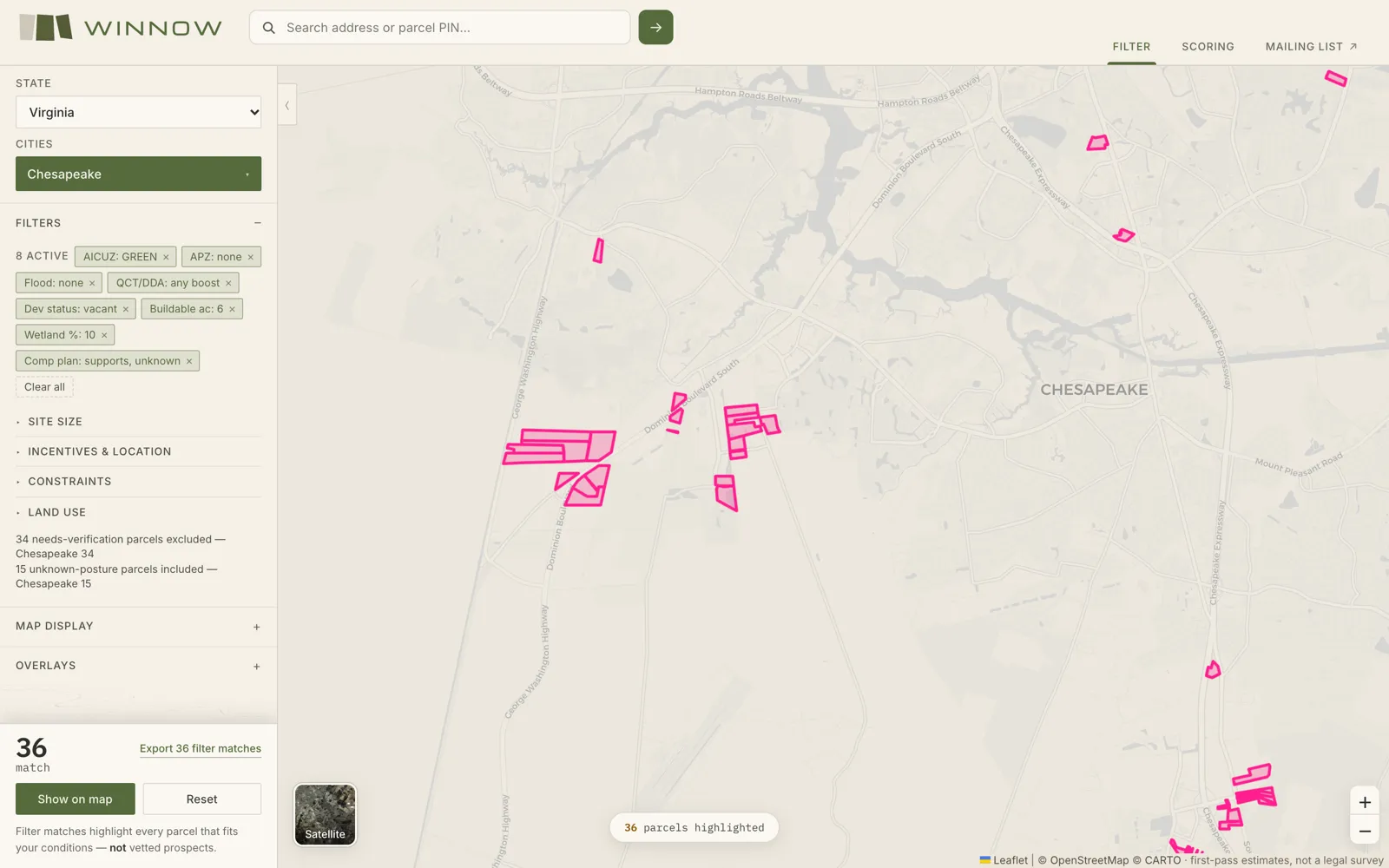Zoom out on the map

click(x=1365, y=831)
